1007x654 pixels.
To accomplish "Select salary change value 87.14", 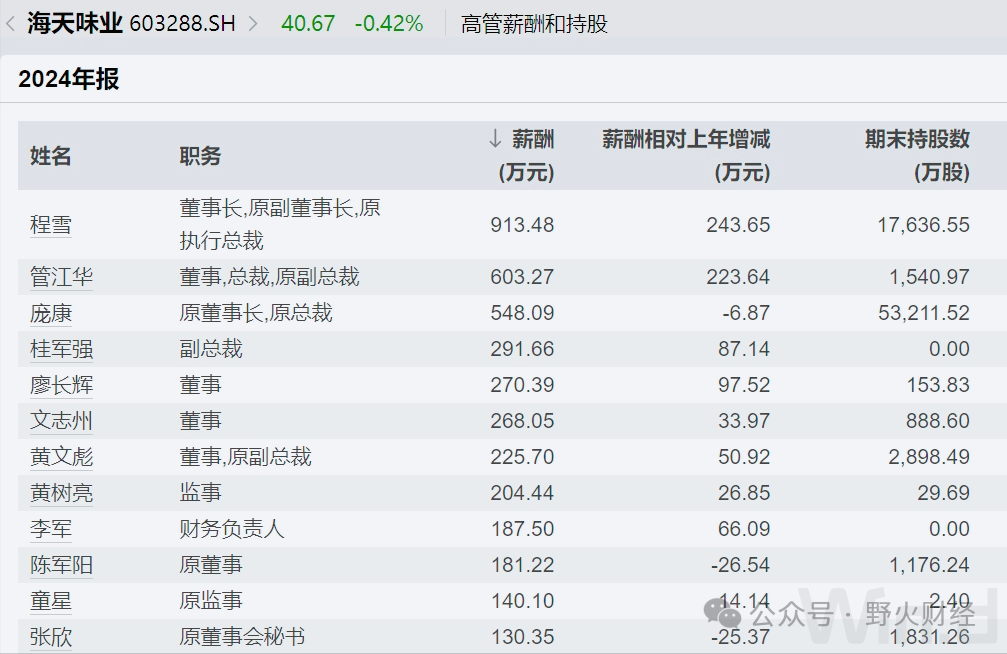I will click(744, 349).
